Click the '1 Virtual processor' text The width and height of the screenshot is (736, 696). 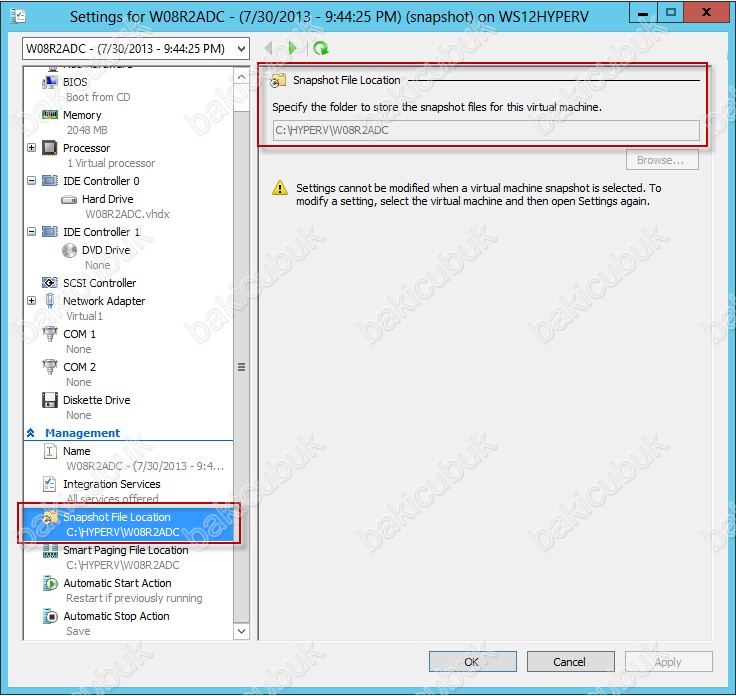(x=111, y=163)
